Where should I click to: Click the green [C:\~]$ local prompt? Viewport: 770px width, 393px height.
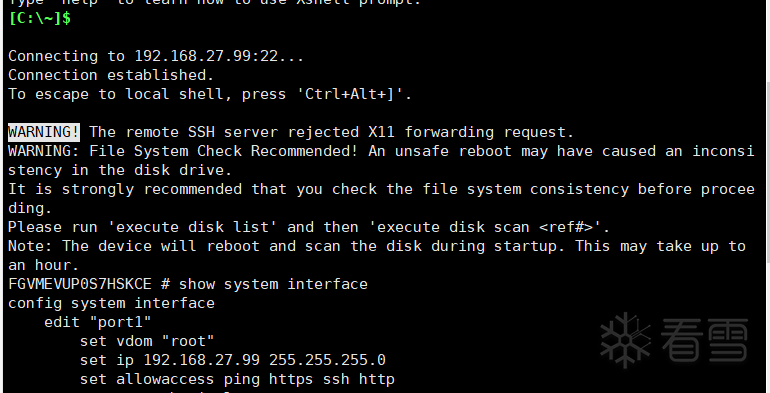point(40,18)
